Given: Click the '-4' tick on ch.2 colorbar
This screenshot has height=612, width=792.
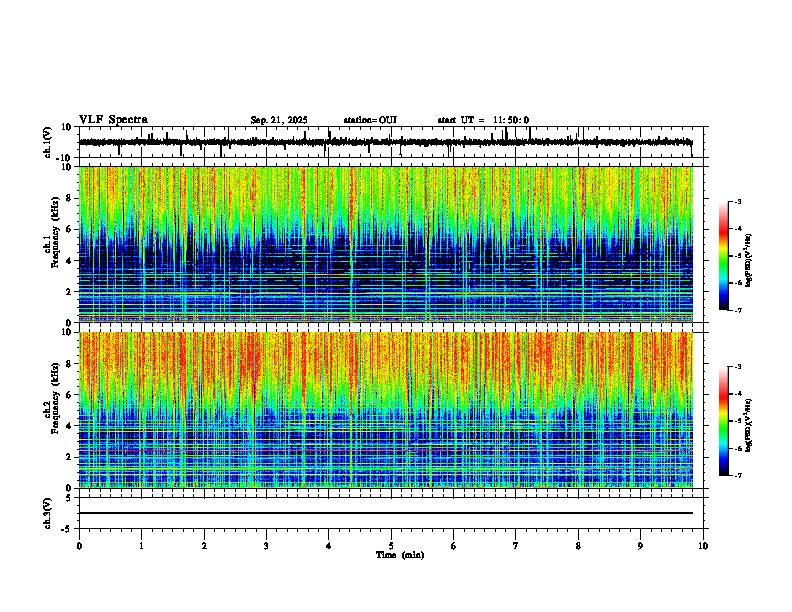Looking at the screenshot, I should pyautogui.click(x=738, y=394).
